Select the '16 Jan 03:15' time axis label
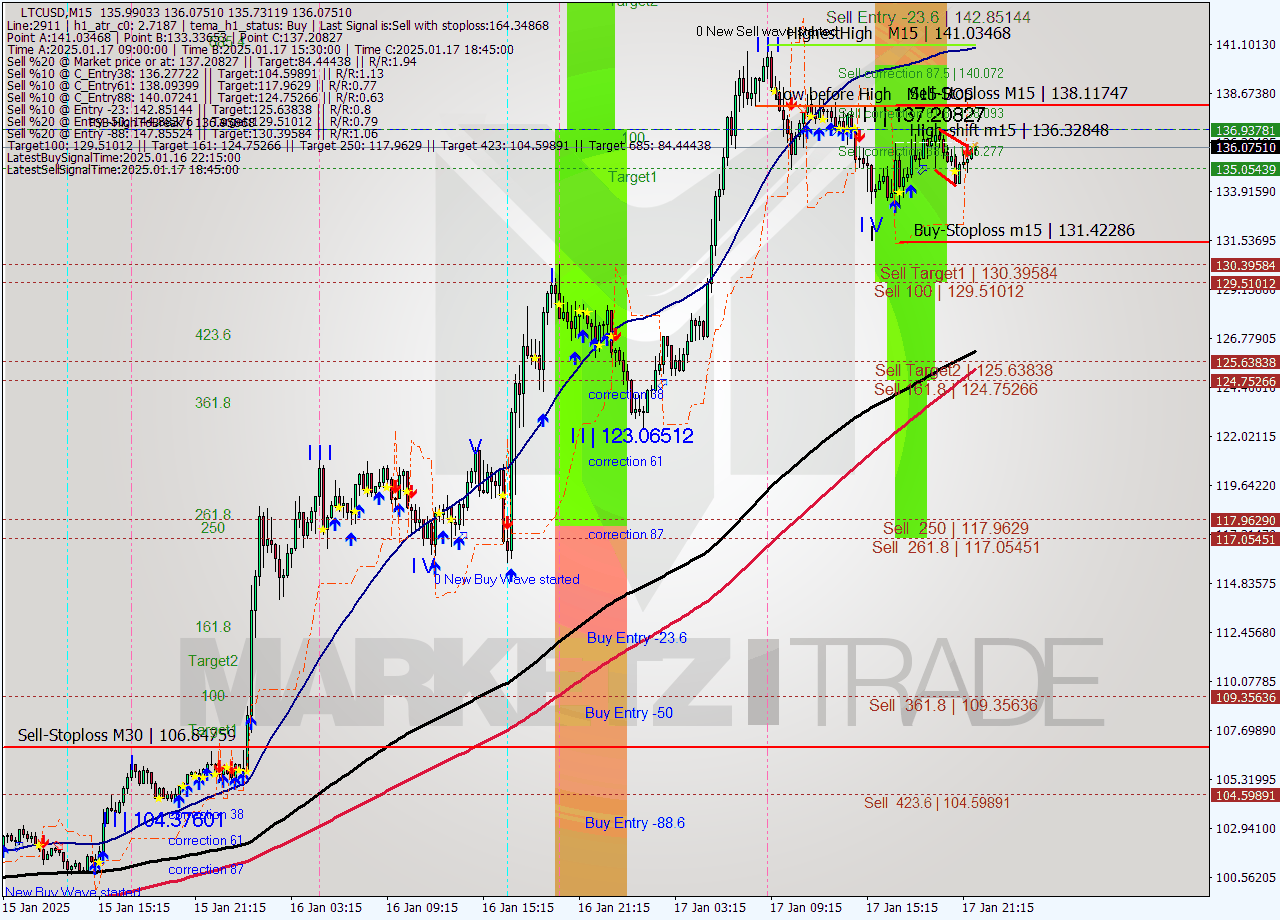Viewport: 1280px width, 920px height. click(x=326, y=907)
